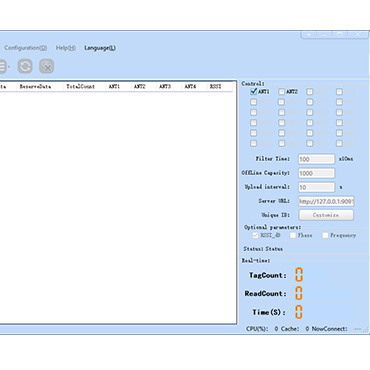The width and height of the screenshot is (370, 370).
Task: Toggle the Frequency optional parameter checkbox
Action: pos(325,235)
